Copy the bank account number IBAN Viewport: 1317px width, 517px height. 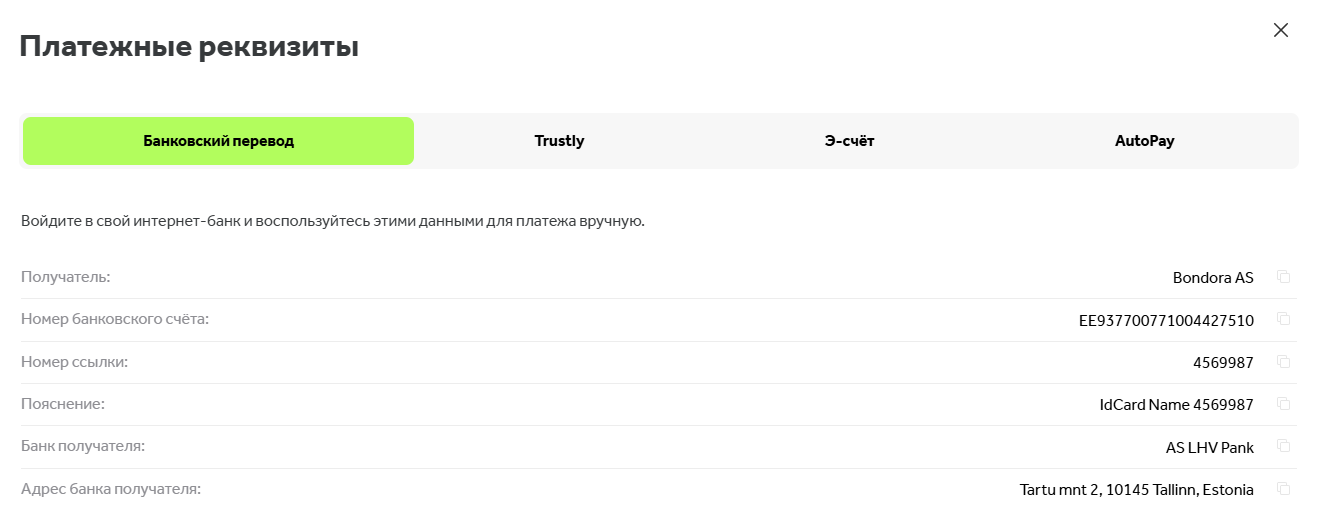pyautogui.click(x=1284, y=320)
